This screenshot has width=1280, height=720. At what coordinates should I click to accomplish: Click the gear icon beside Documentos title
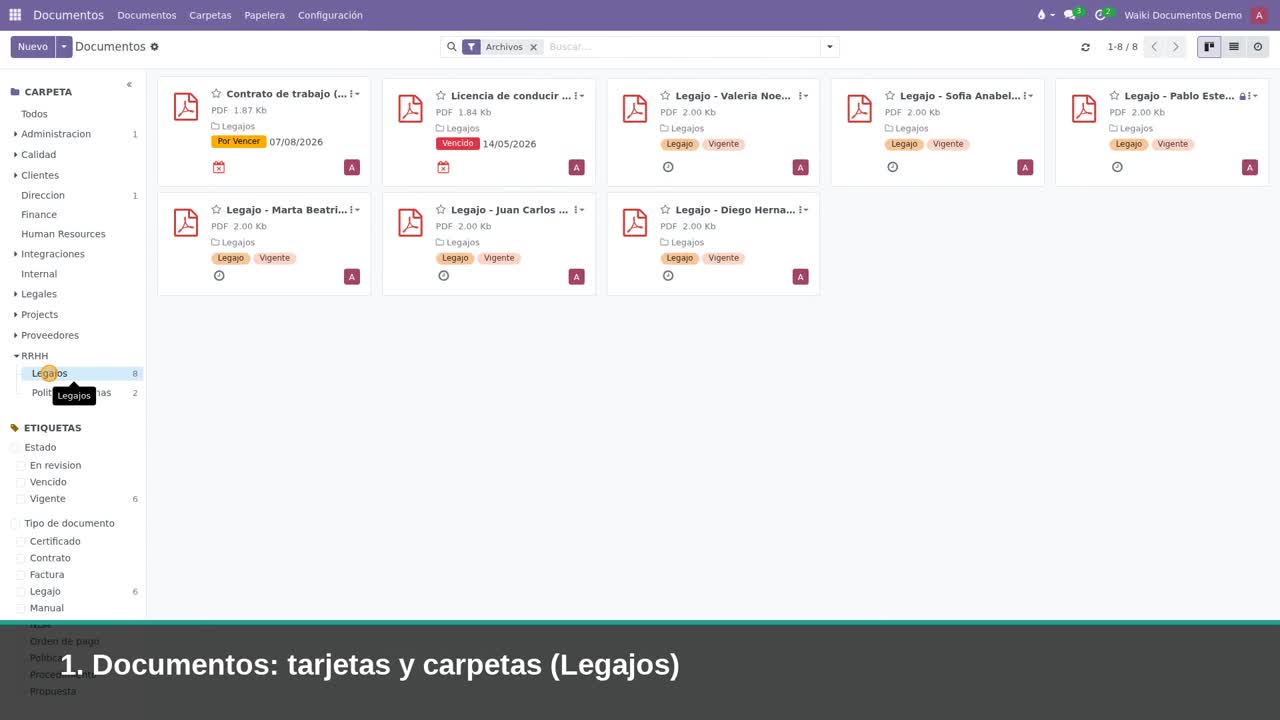click(154, 47)
